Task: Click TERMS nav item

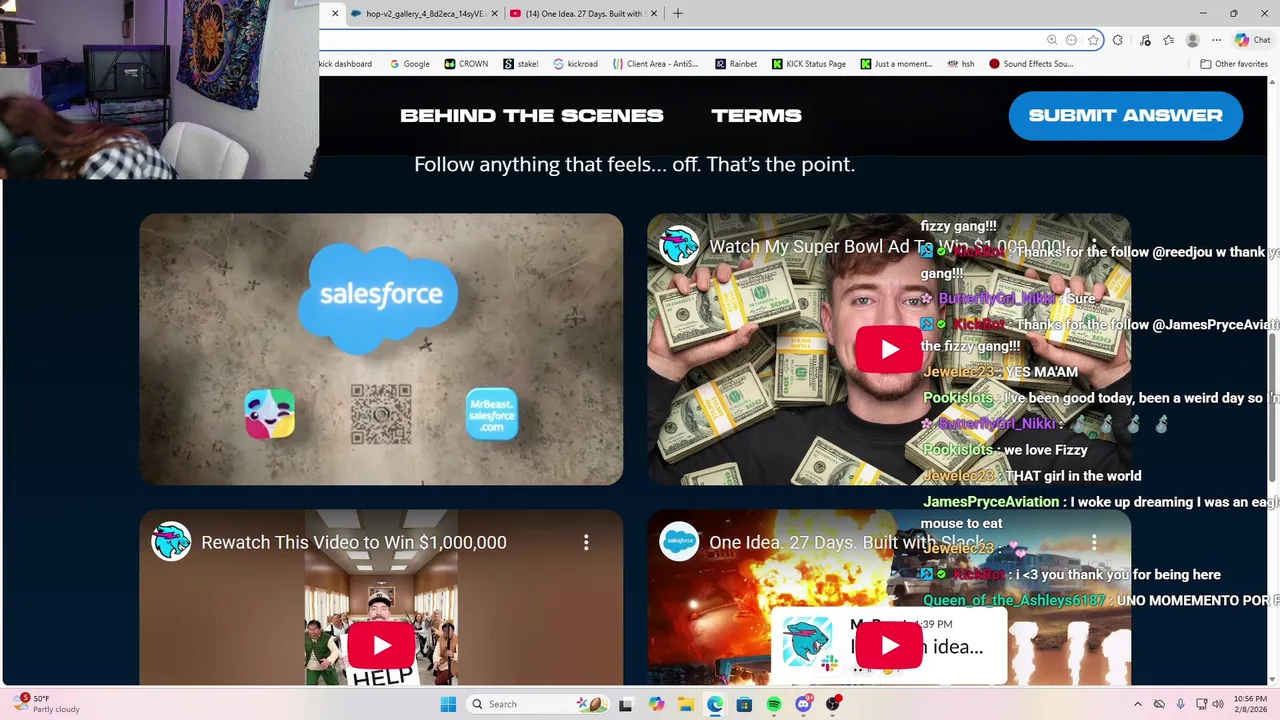Action: coord(756,116)
